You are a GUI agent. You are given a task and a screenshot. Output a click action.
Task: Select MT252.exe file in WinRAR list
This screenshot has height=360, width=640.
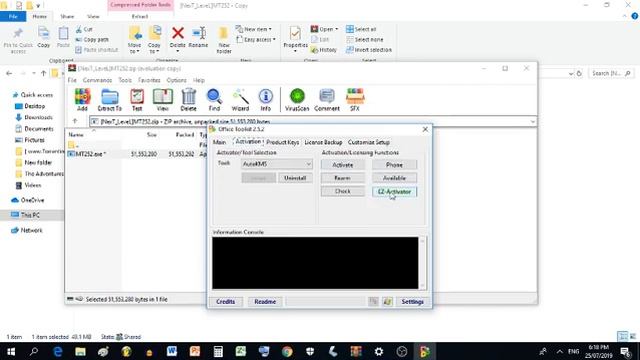tap(90, 154)
